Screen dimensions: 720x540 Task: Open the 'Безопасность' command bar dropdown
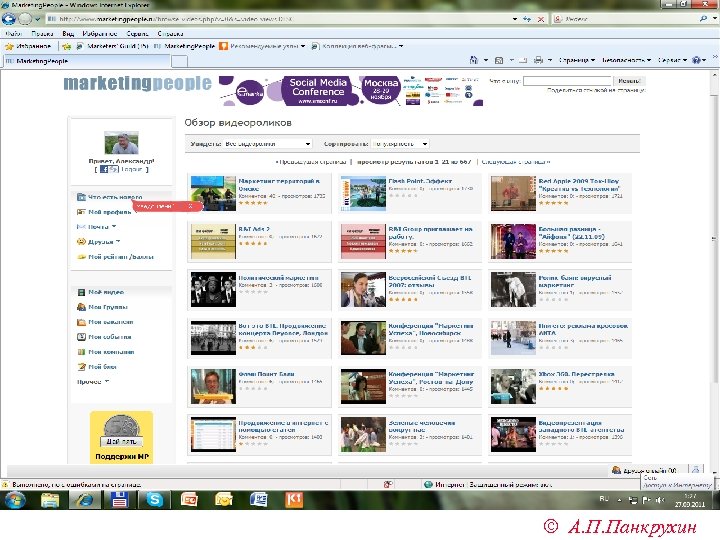click(626, 60)
